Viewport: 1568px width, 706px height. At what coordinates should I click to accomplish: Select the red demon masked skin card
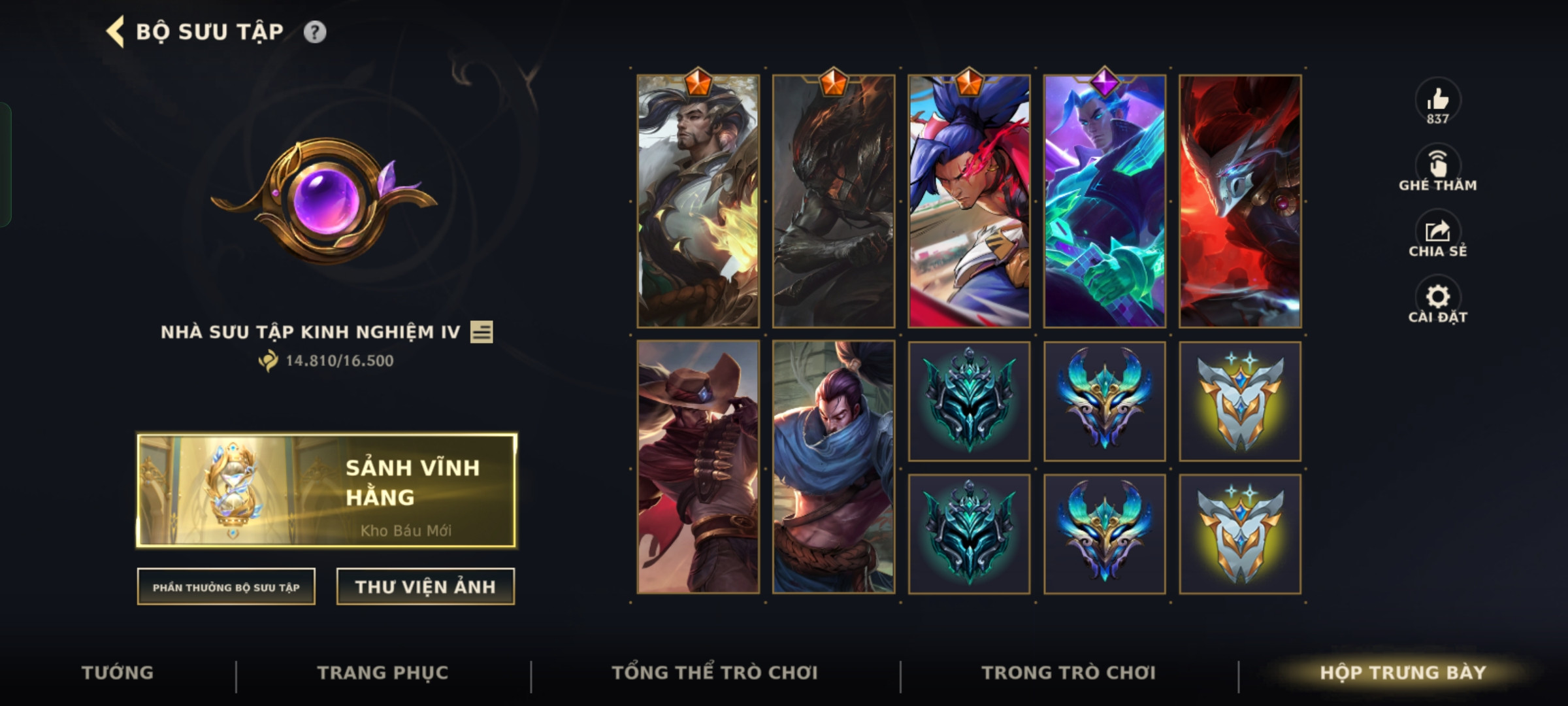point(1240,201)
